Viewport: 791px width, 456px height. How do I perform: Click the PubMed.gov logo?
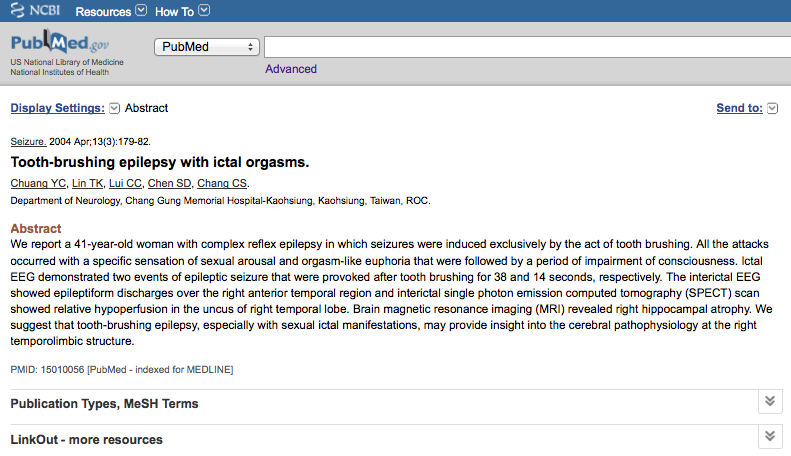click(x=60, y=42)
